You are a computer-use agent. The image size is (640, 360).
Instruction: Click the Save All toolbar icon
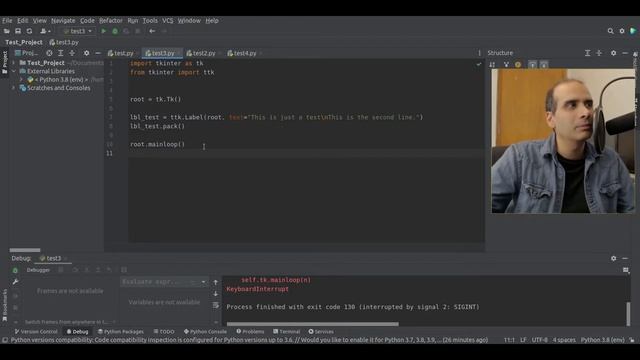(18, 31)
